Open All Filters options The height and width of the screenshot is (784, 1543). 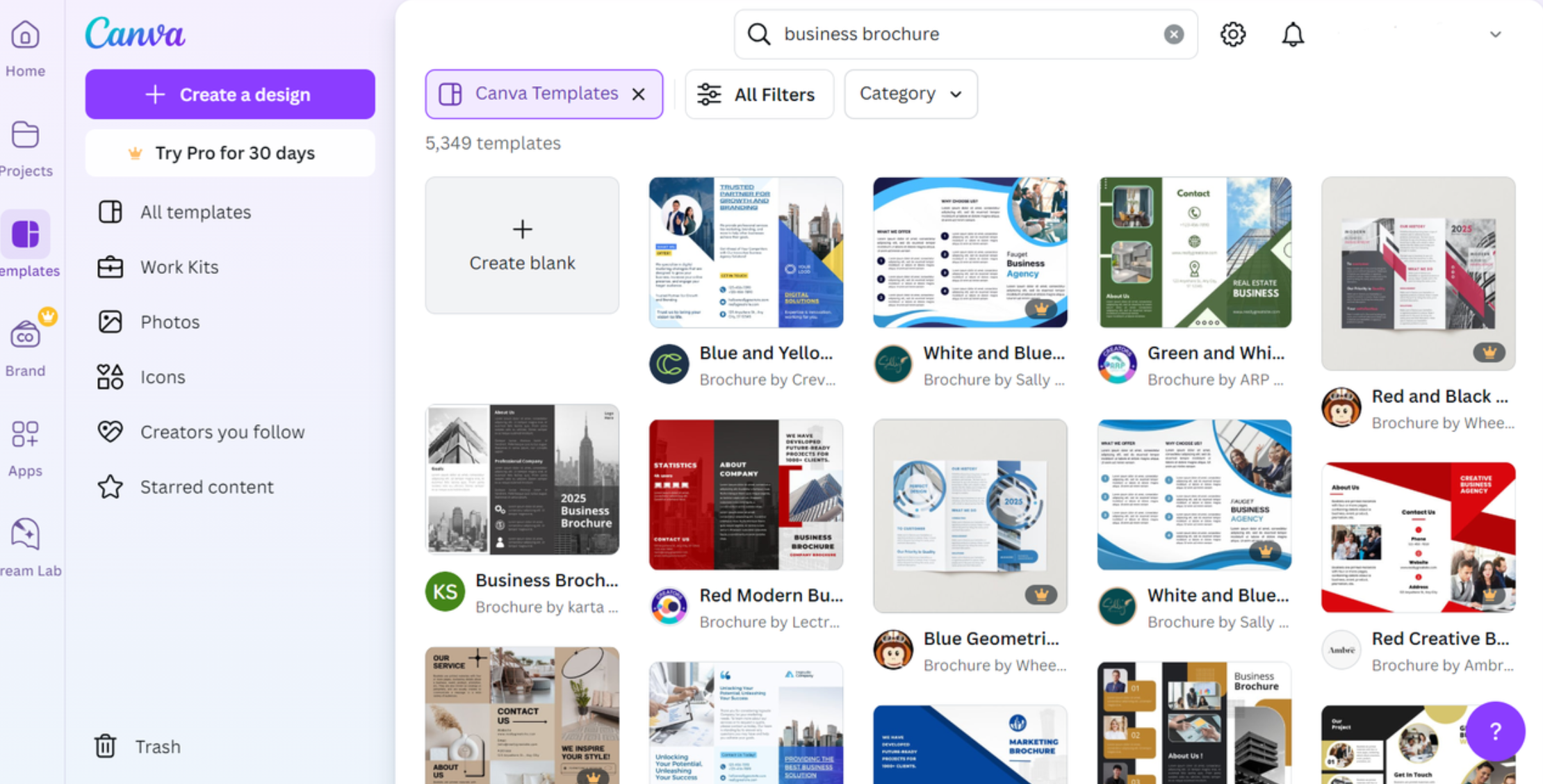(x=759, y=94)
